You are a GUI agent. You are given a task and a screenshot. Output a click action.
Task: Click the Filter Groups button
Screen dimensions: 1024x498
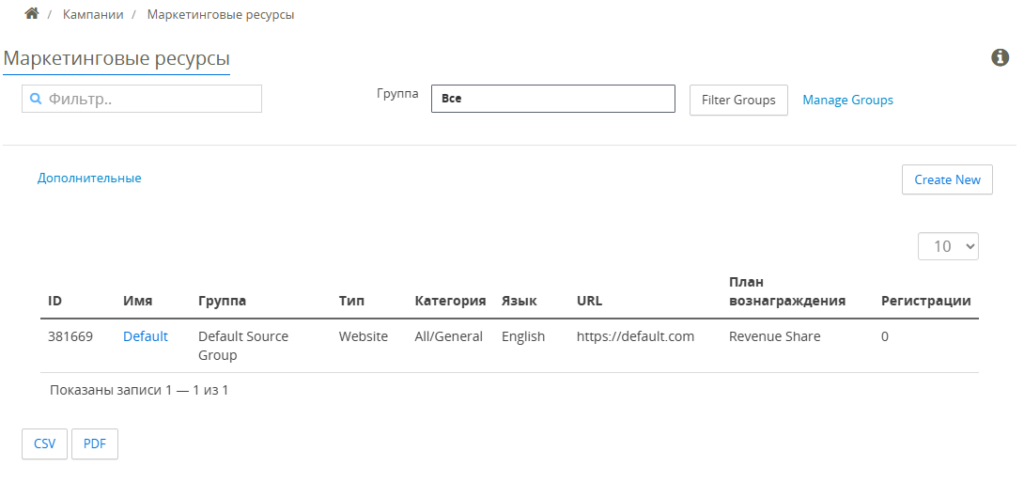pos(739,100)
